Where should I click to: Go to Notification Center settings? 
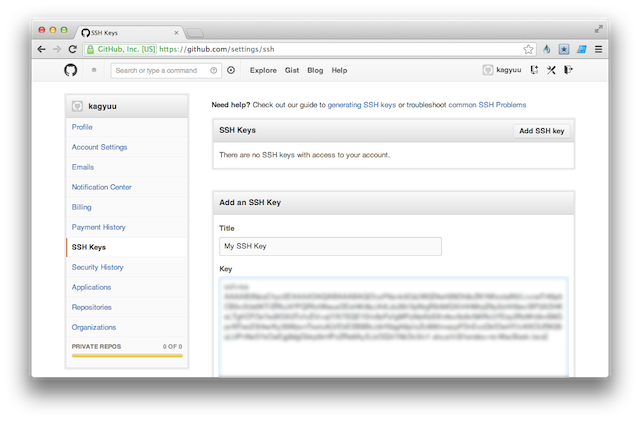pos(101,187)
